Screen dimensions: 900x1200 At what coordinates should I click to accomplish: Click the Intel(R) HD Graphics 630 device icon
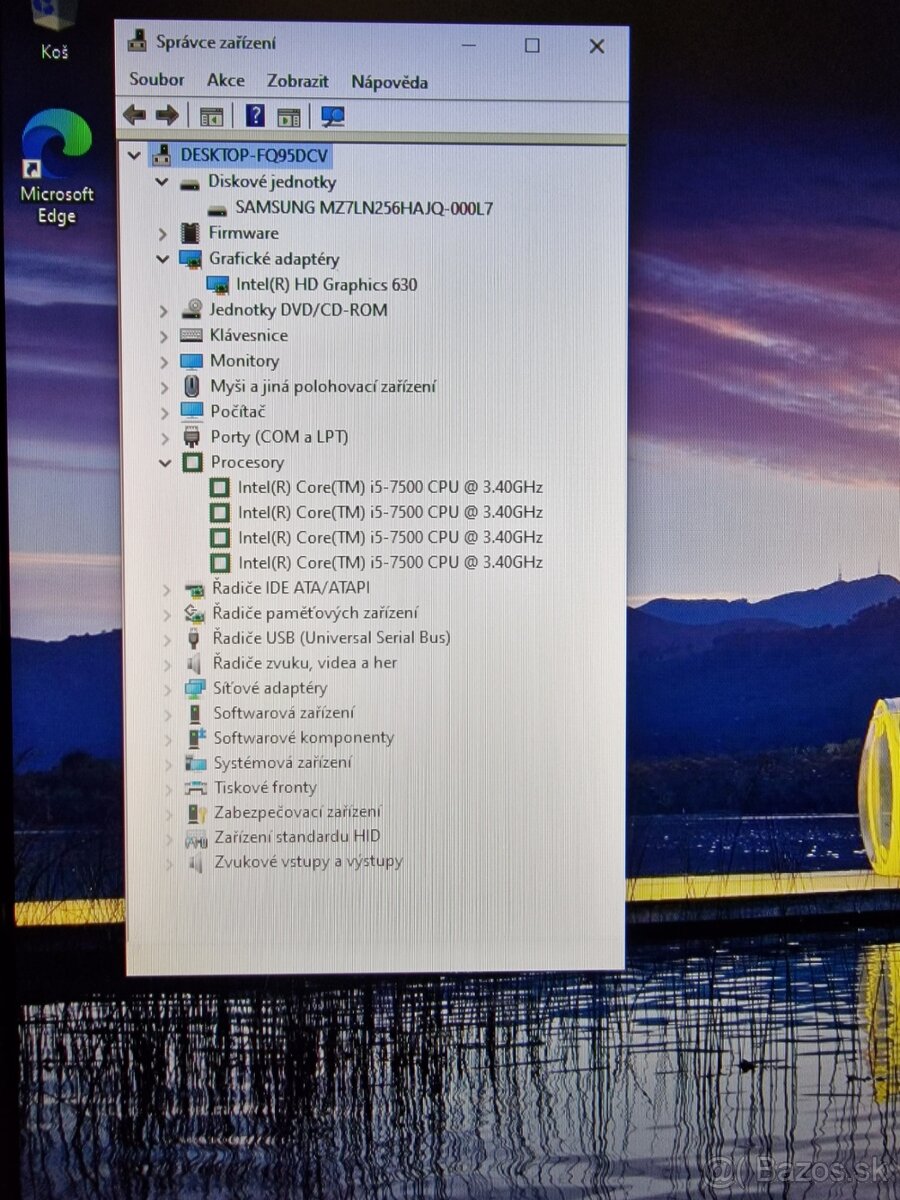point(217,284)
